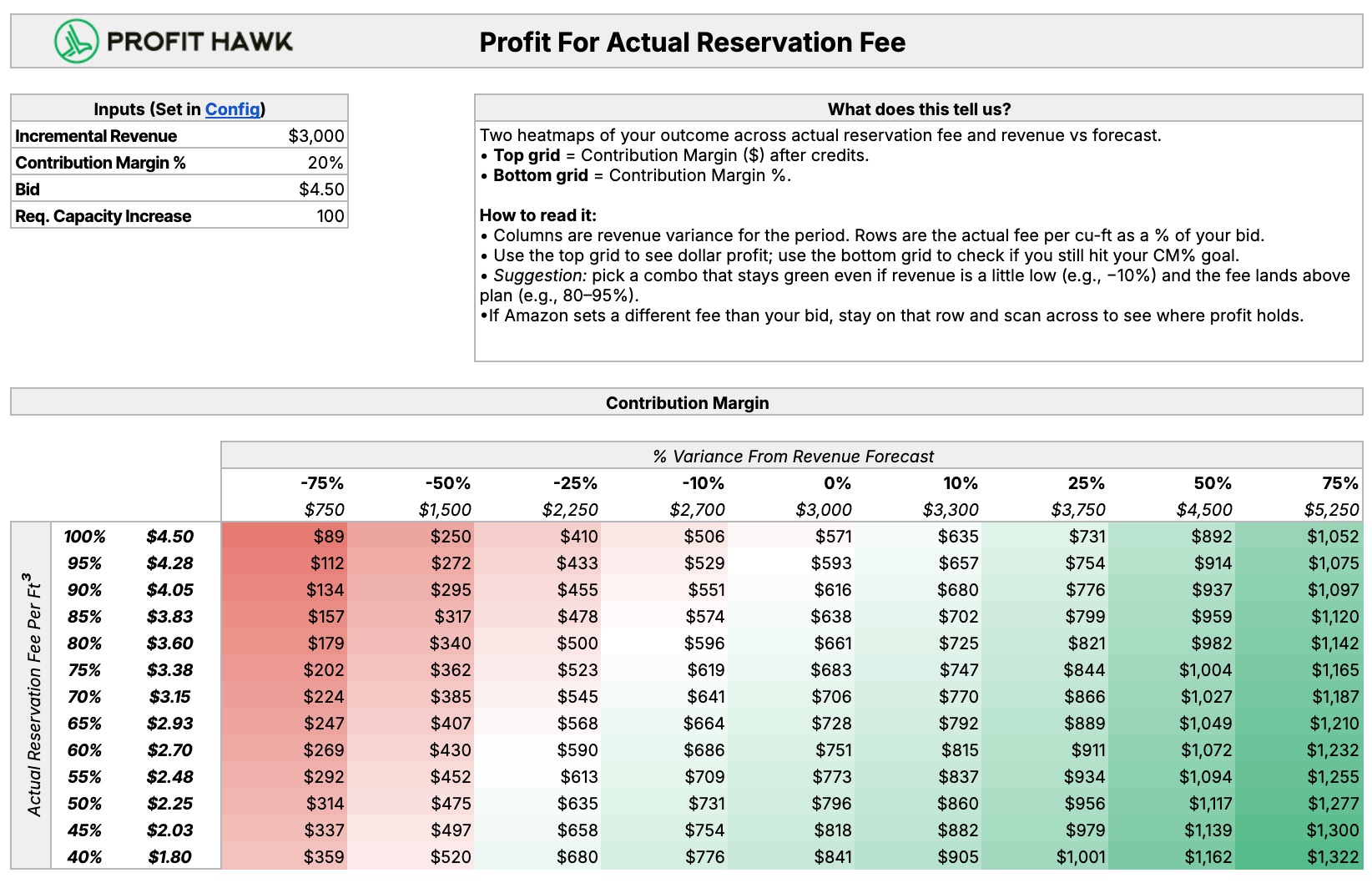This screenshot has height=883, width=1372.
Task: Select the '% Variance From Revenue Forecast' header
Action: 792,457
